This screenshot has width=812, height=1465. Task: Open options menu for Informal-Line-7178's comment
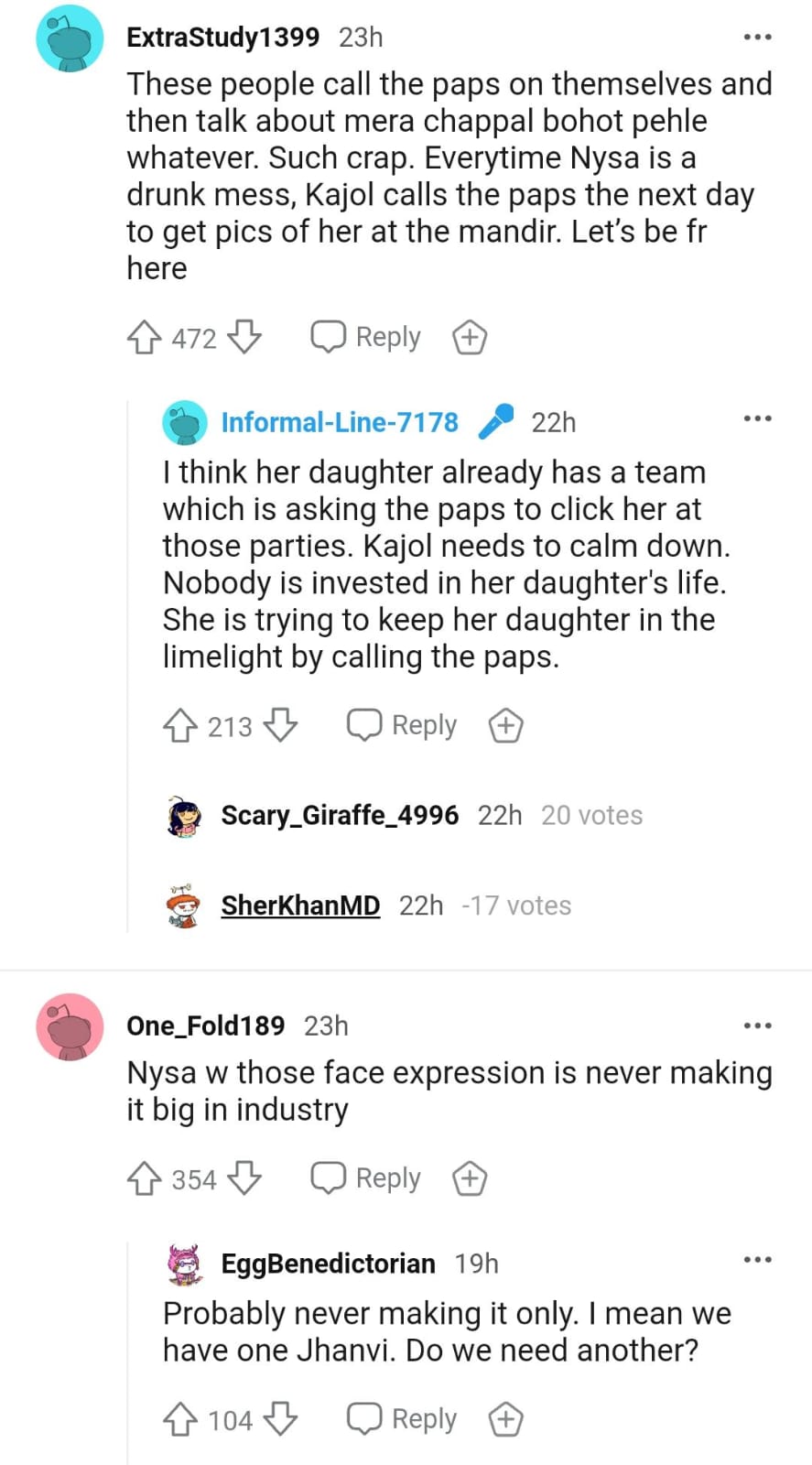tap(757, 418)
